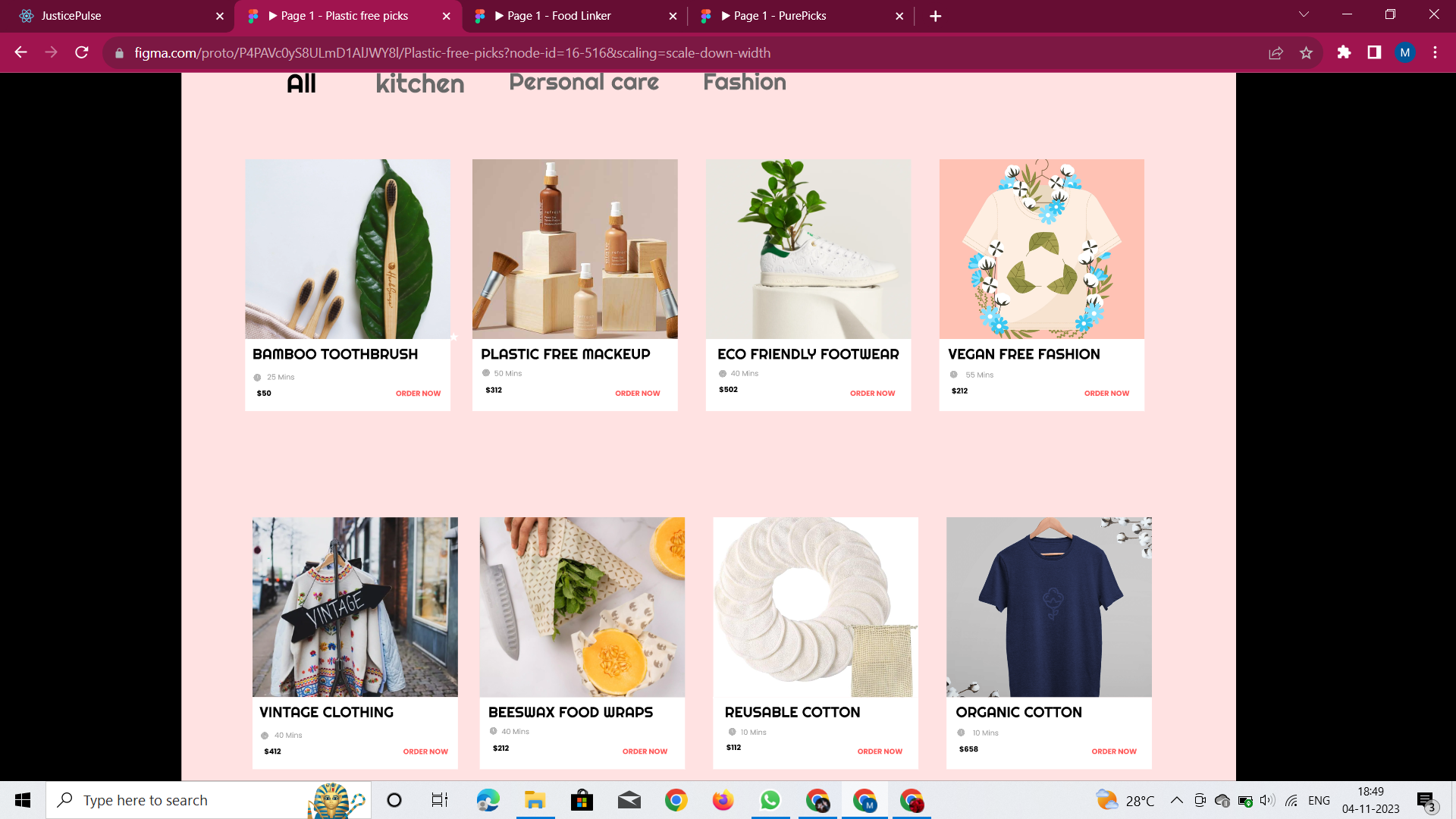Toggle the browser side panel icon
1456x819 pixels.
tap(1374, 52)
